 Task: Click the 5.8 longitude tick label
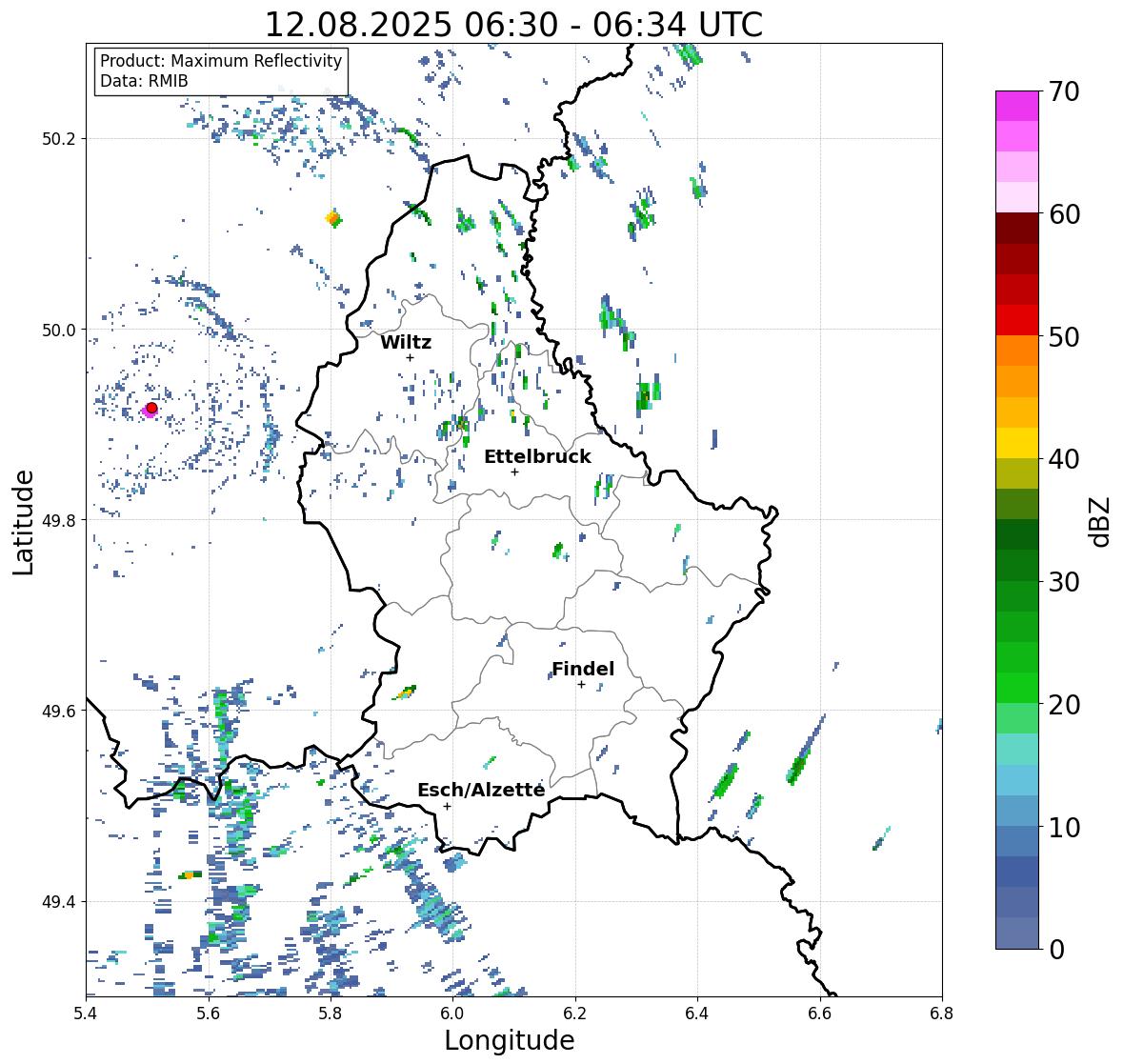pos(331,1013)
